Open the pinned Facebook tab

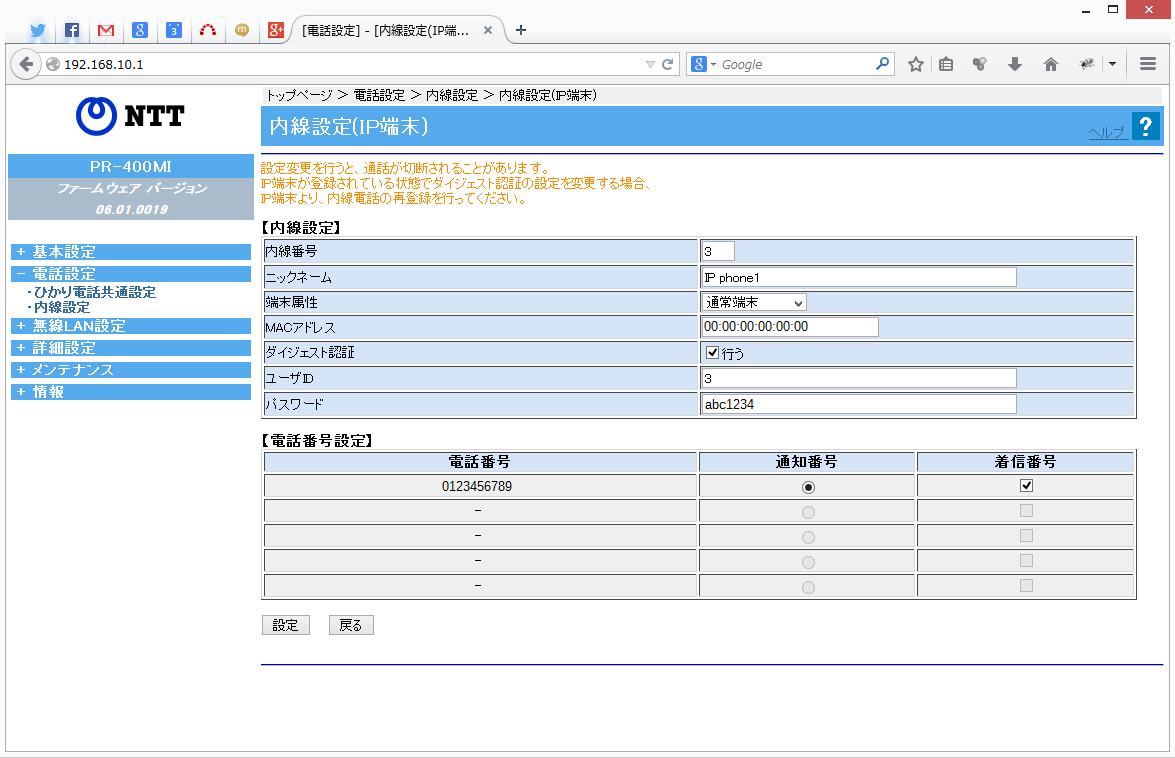coord(72,30)
